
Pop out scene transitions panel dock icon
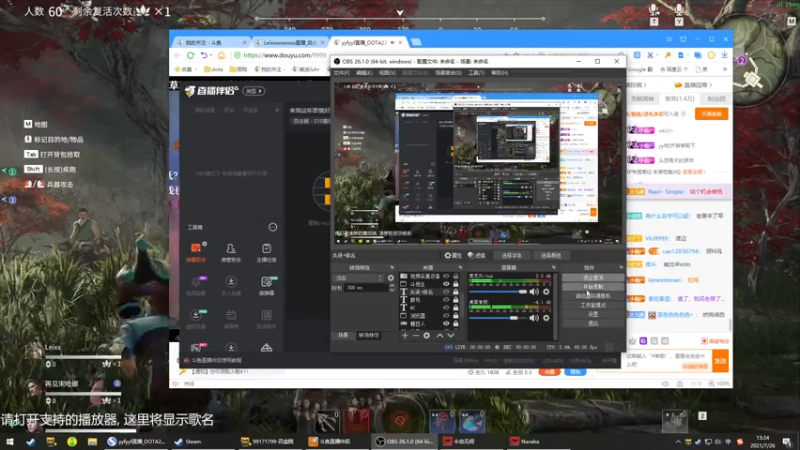point(392,267)
